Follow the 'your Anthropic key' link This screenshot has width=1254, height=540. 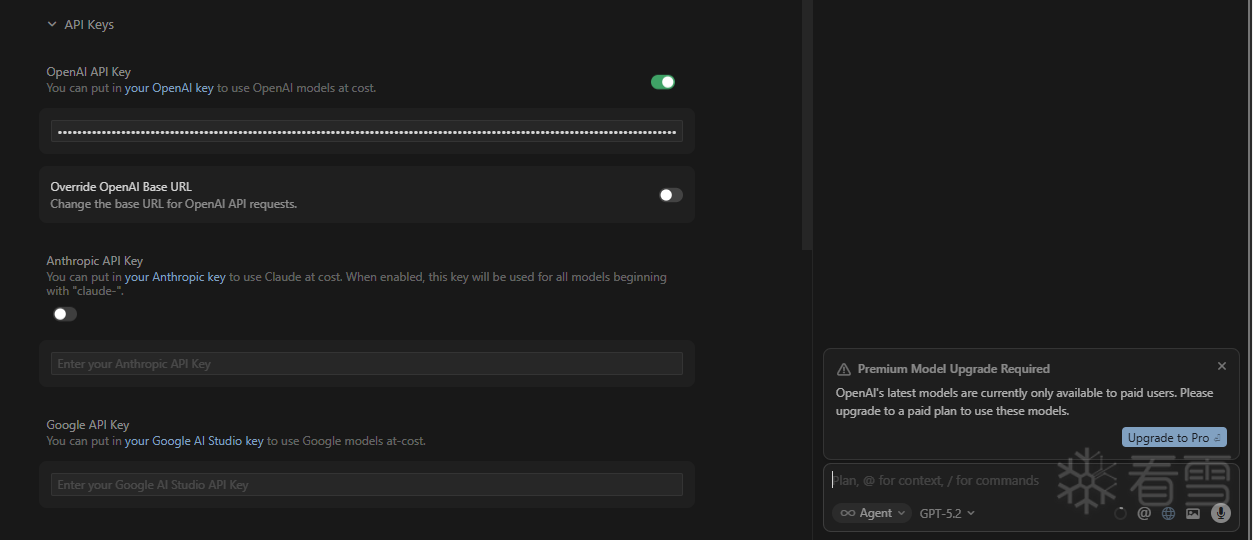175,277
